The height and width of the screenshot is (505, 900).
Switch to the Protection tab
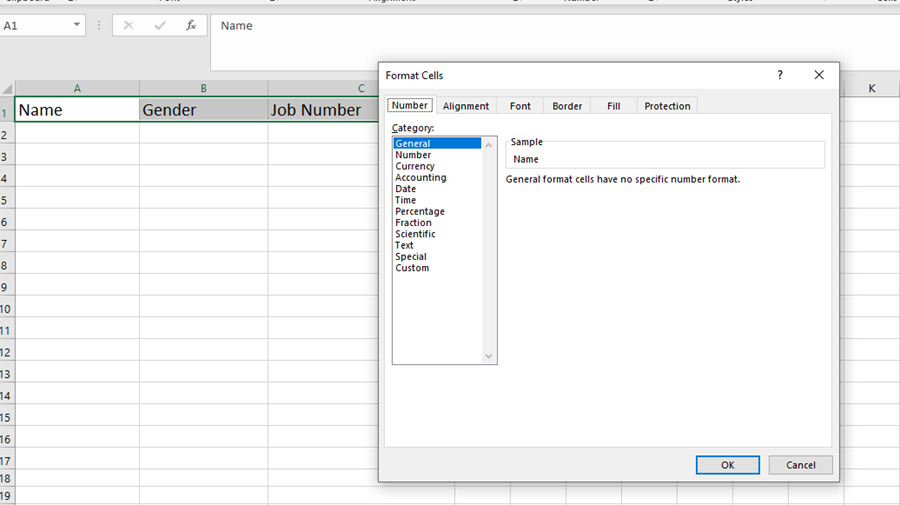(667, 106)
